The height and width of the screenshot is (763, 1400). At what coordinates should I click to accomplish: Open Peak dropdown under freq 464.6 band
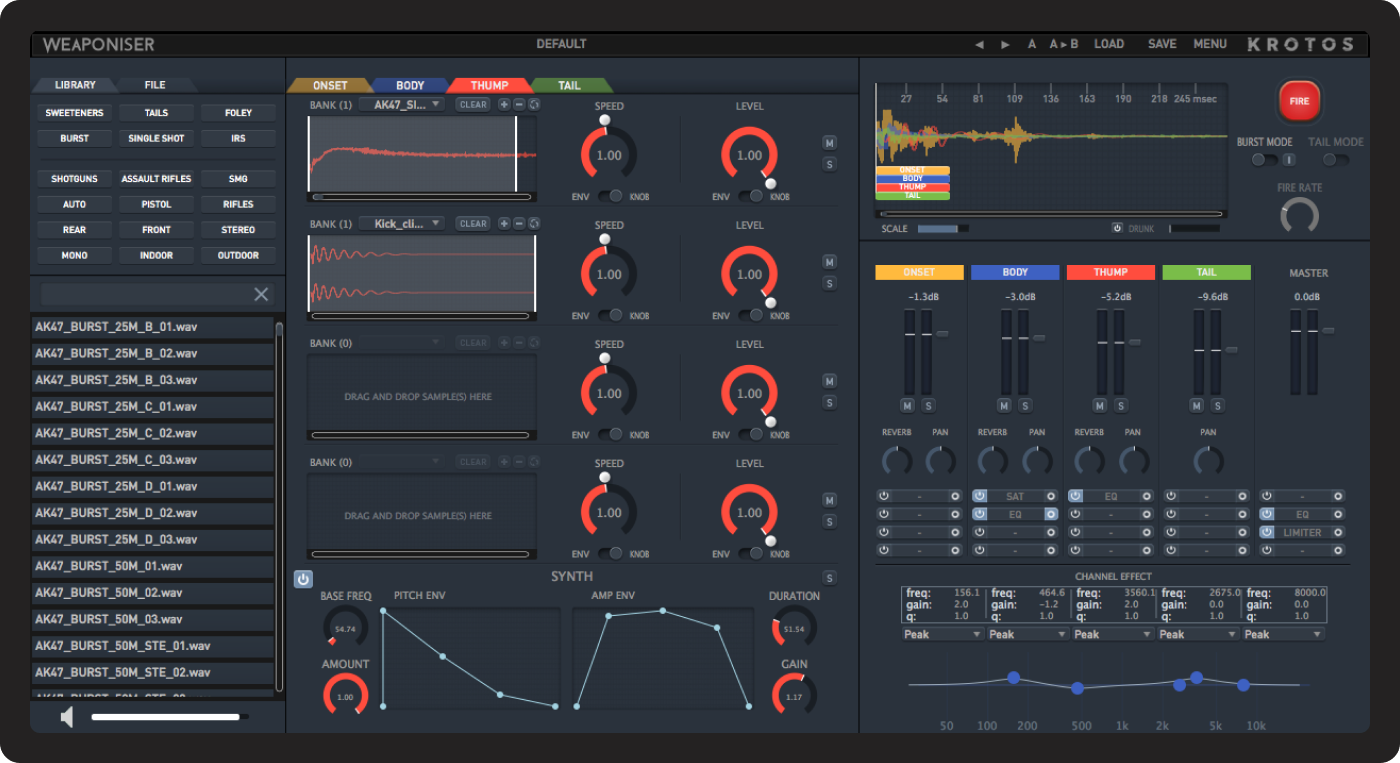click(1027, 634)
